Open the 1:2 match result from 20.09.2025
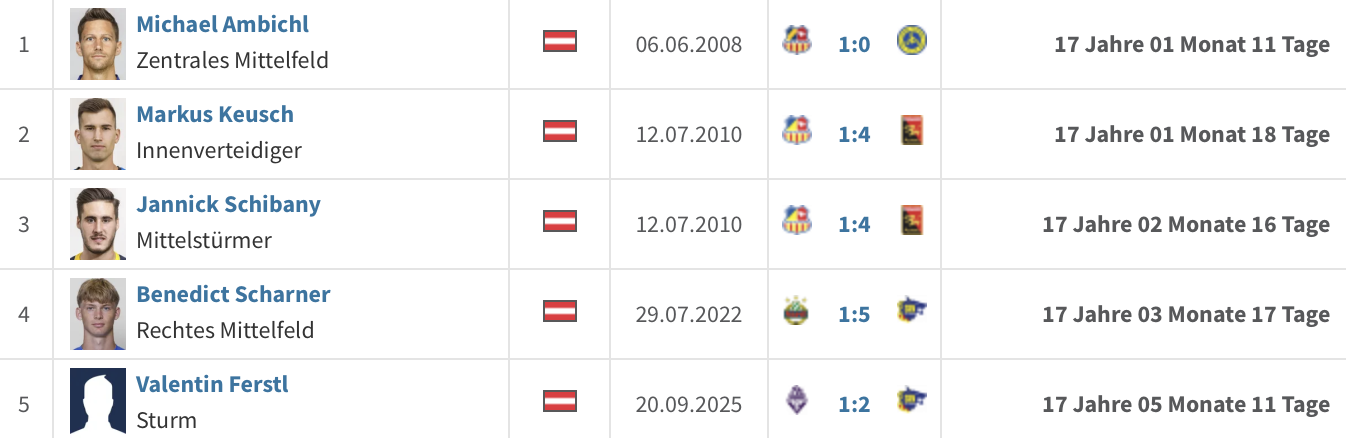The image size is (1346, 438). 854,405
